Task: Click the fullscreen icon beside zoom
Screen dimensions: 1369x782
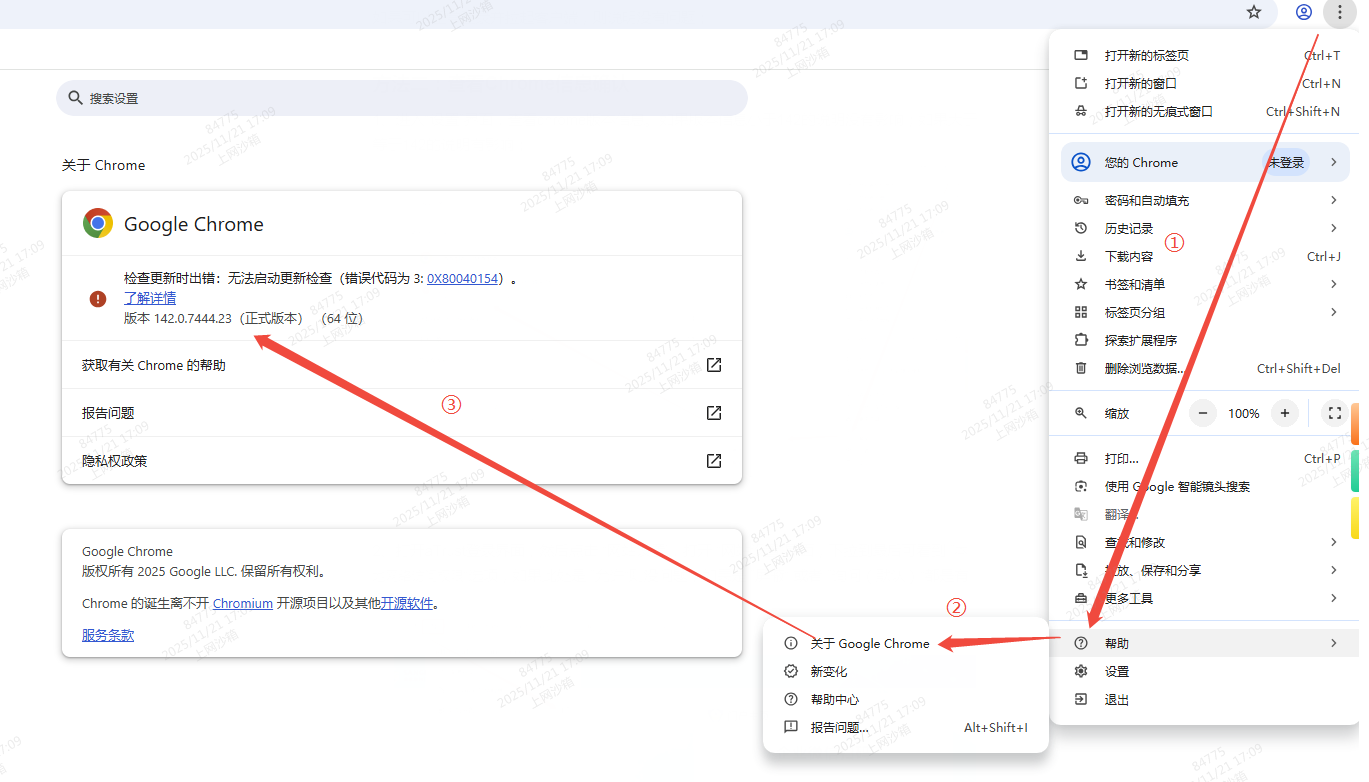Action: click(x=1334, y=413)
